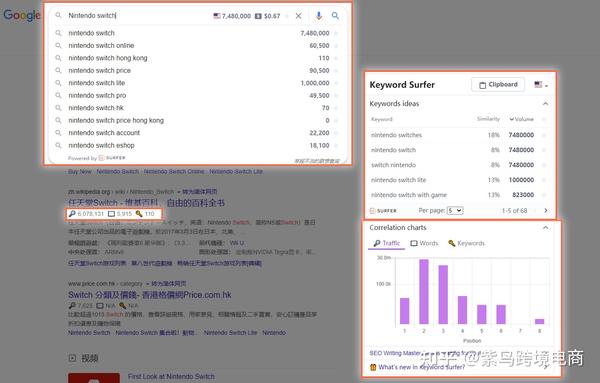Open the Wikipedia 任天堂Switch result title

coord(146,203)
